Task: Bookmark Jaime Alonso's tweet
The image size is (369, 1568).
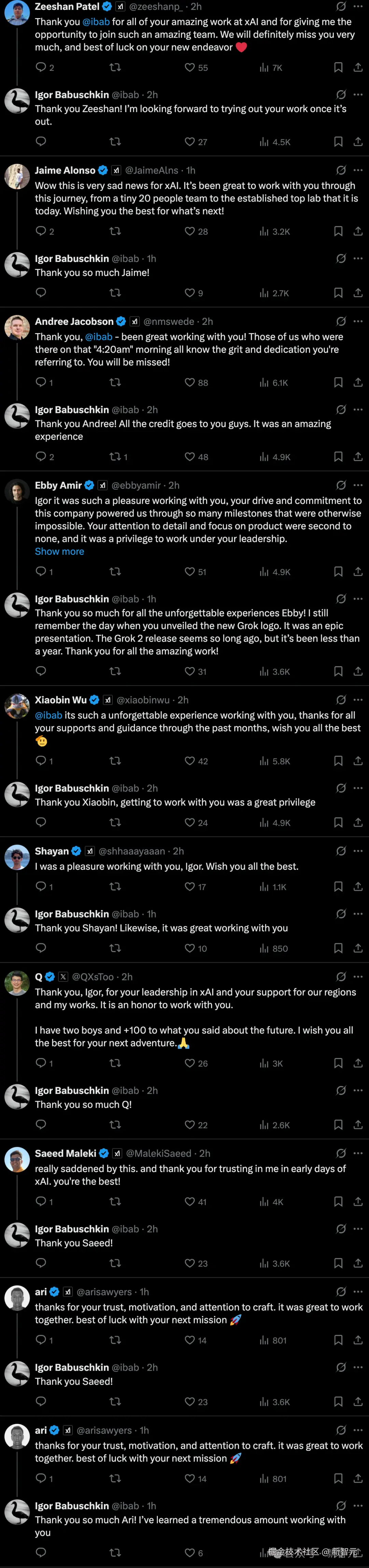Action: click(x=338, y=231)
